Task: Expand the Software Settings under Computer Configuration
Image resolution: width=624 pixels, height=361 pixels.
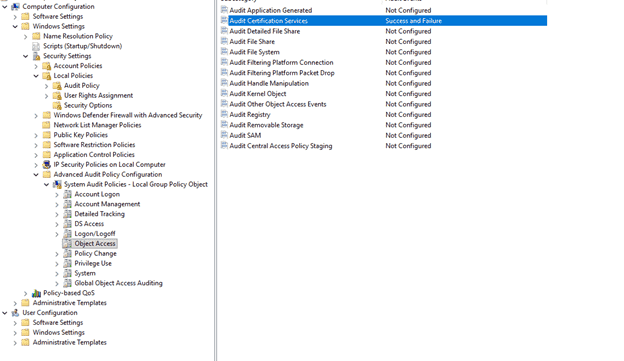Action: (15, 17)
